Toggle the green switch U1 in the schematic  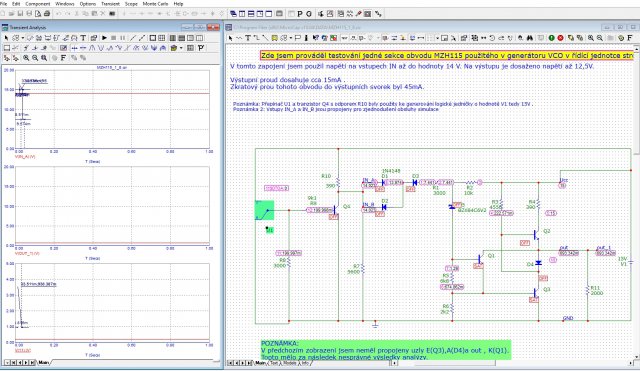264,210
